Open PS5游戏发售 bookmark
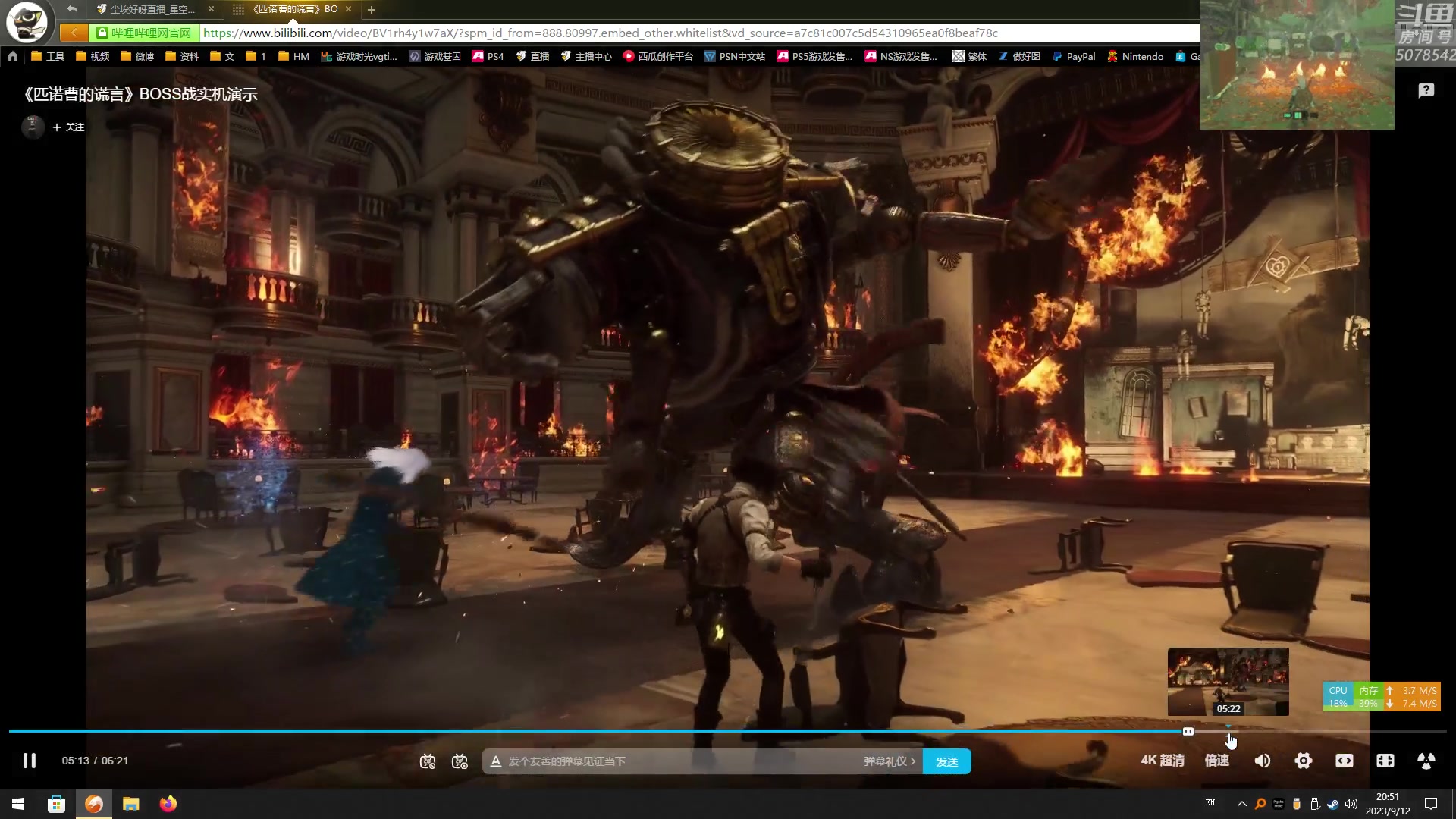This screenshot has width=1456, height=819. [814, 56]
